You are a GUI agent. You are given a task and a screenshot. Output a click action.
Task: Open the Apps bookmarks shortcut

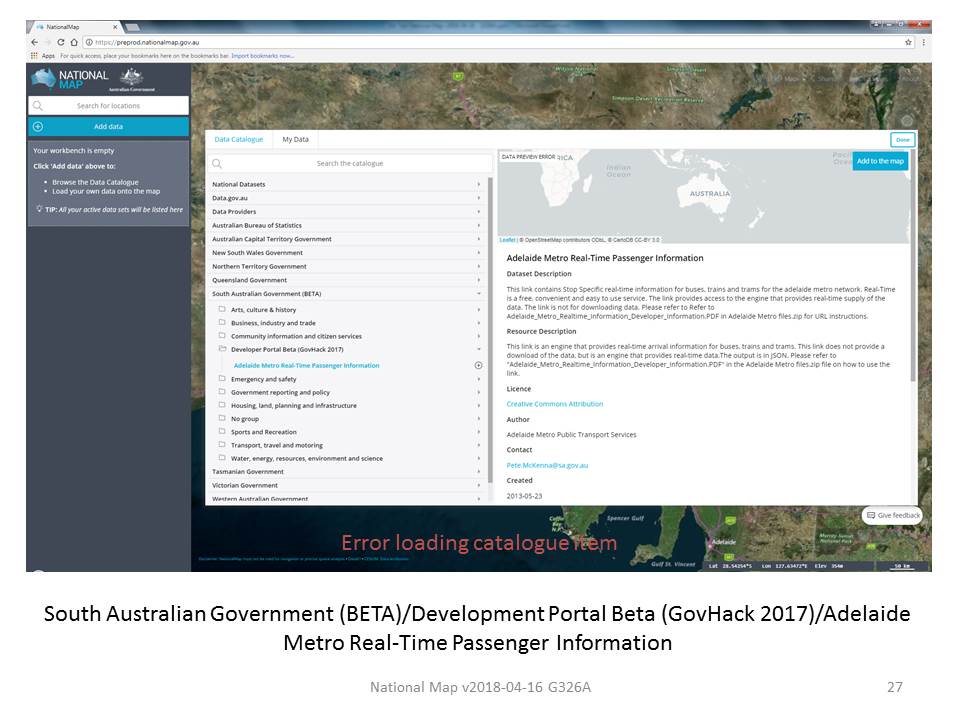click(43, 56)
